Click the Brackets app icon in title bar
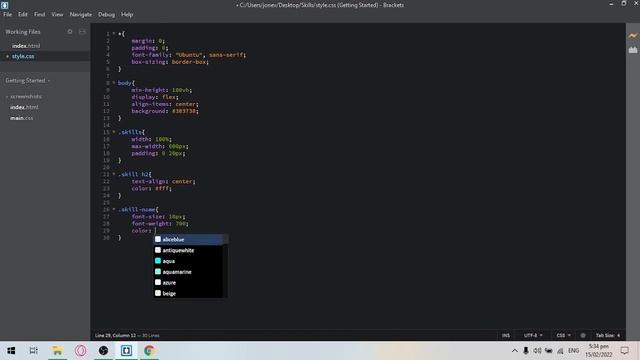640x360 pixels. [4, 5]
